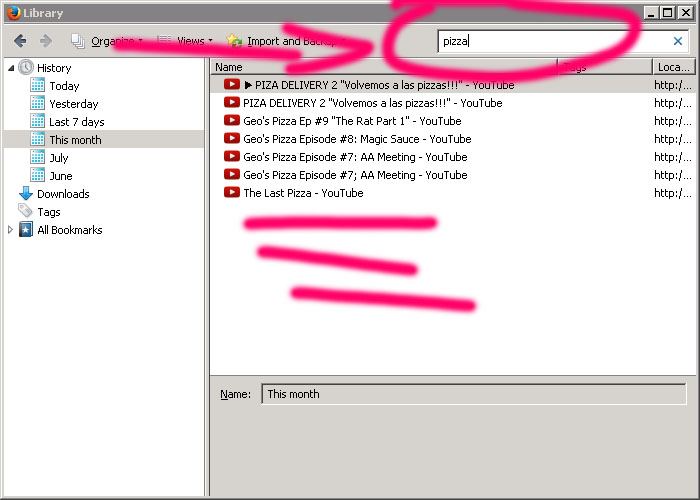700x500 pixels.
Task: Select the History clock icon
Action: pyautogui.click(x=26, y=67)
